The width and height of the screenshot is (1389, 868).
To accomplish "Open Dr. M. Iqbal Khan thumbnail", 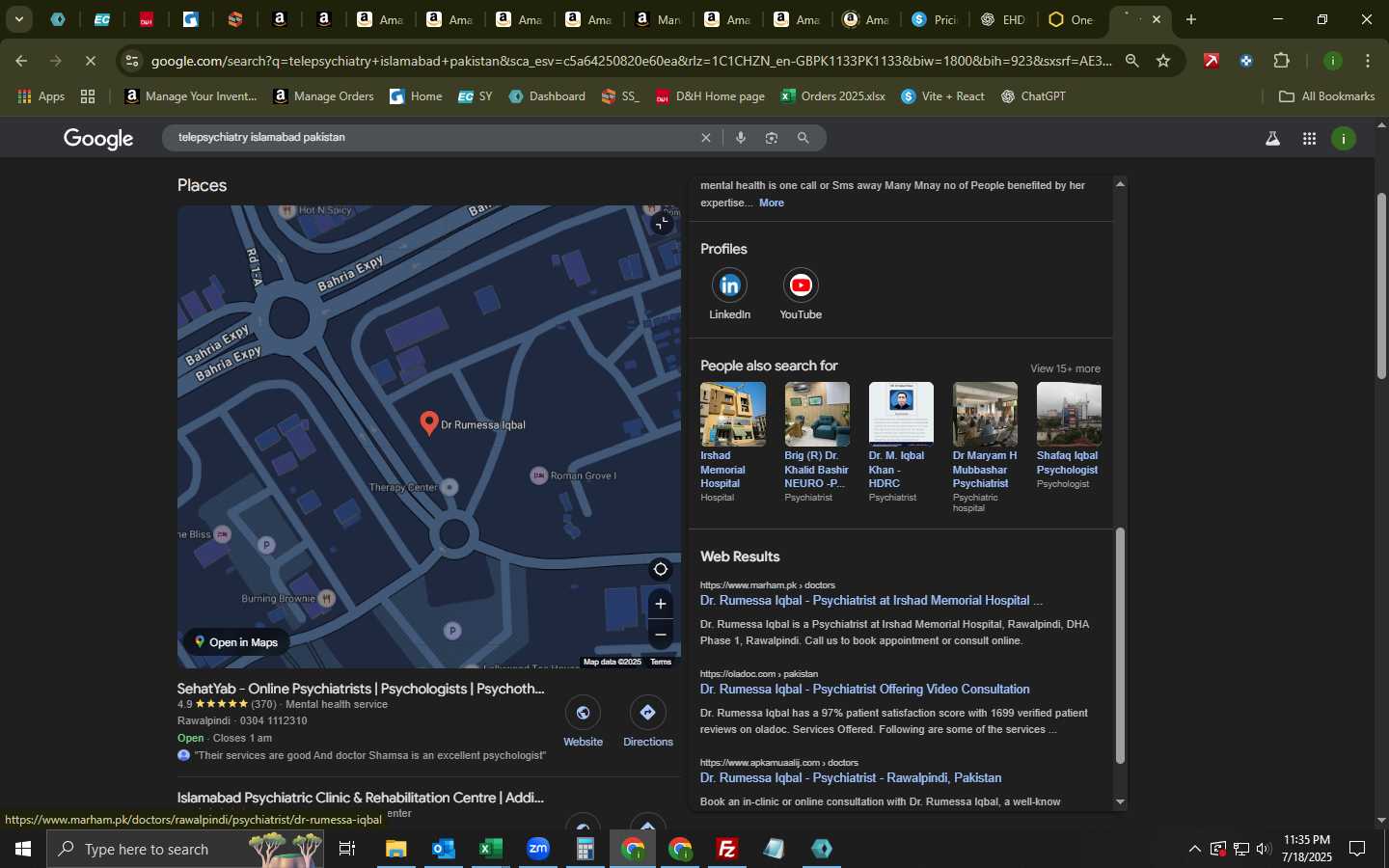I will [901, 414].
